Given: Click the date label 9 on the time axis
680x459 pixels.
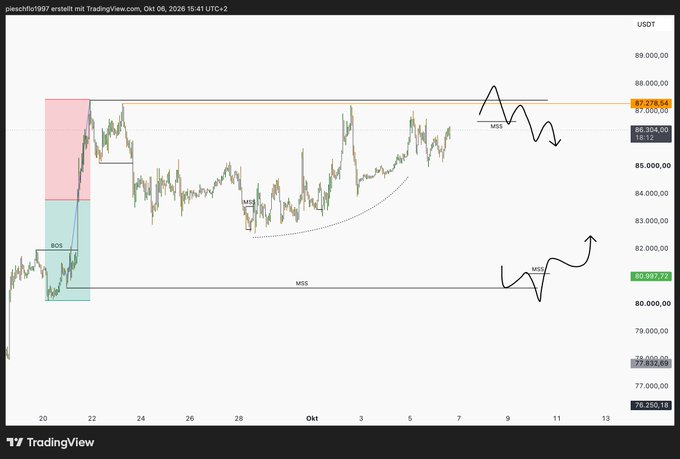Looking at the screenshot, I should (508, 419).
